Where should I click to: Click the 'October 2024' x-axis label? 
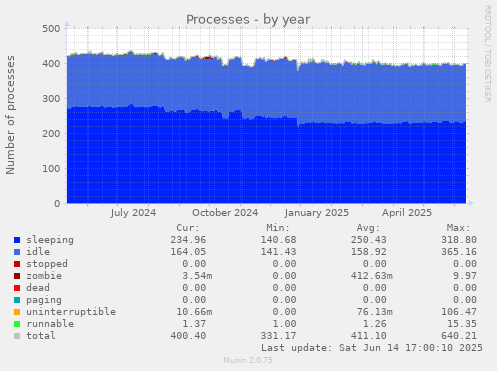[x=225, y=213]
